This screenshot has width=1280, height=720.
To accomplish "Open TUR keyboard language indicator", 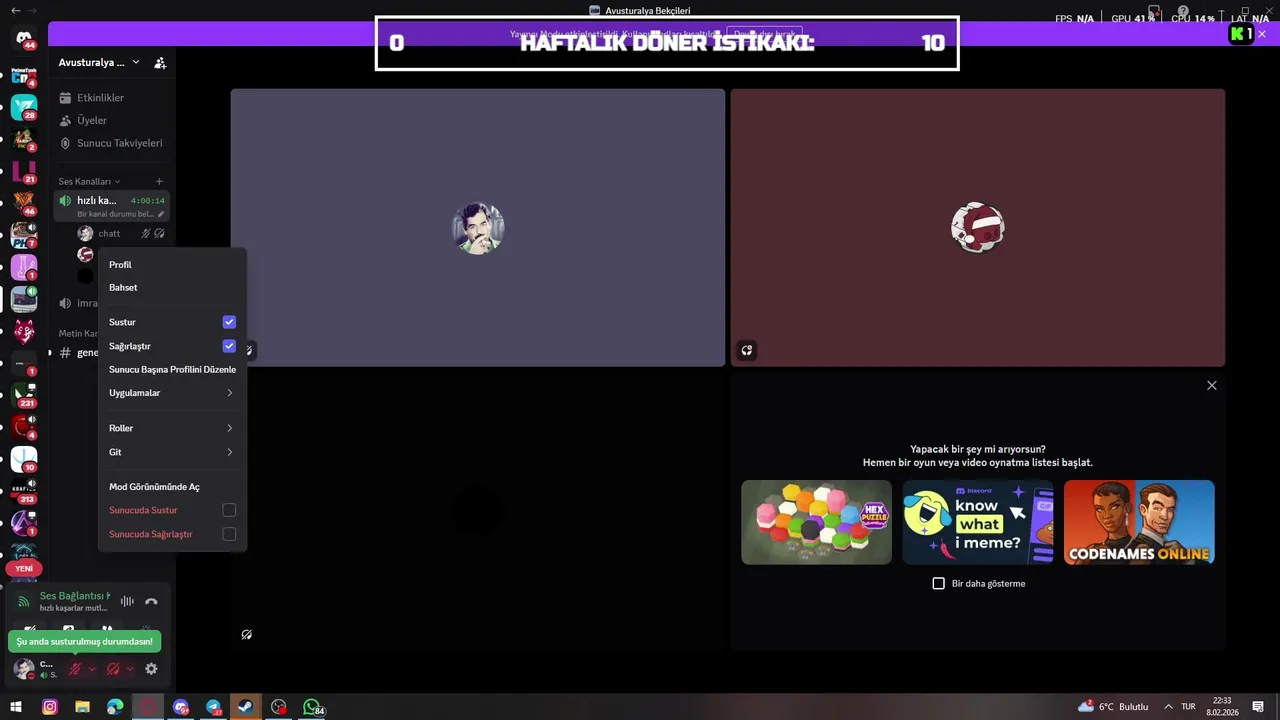I will 1188,707.
